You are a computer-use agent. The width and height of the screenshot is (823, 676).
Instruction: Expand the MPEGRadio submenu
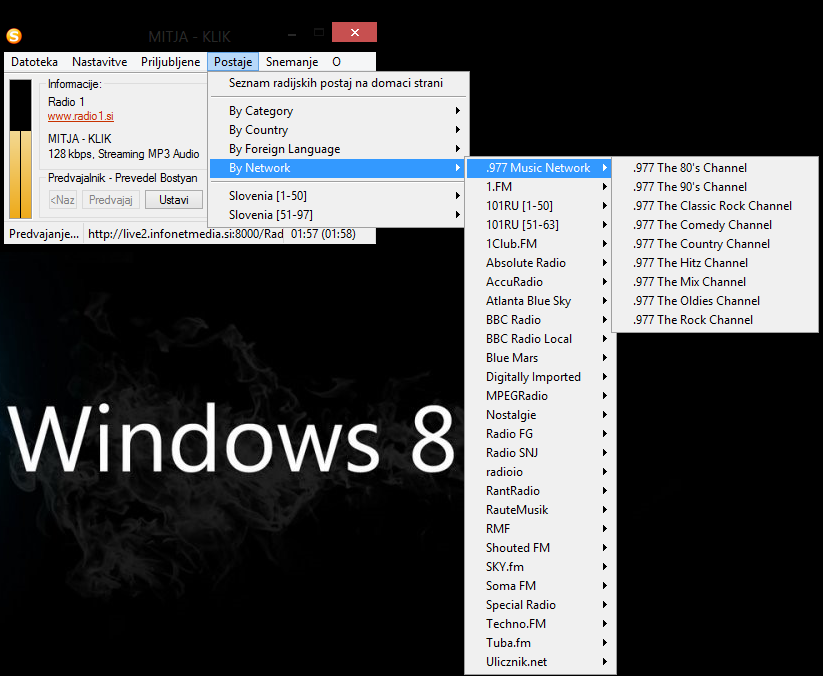(540, 396)
